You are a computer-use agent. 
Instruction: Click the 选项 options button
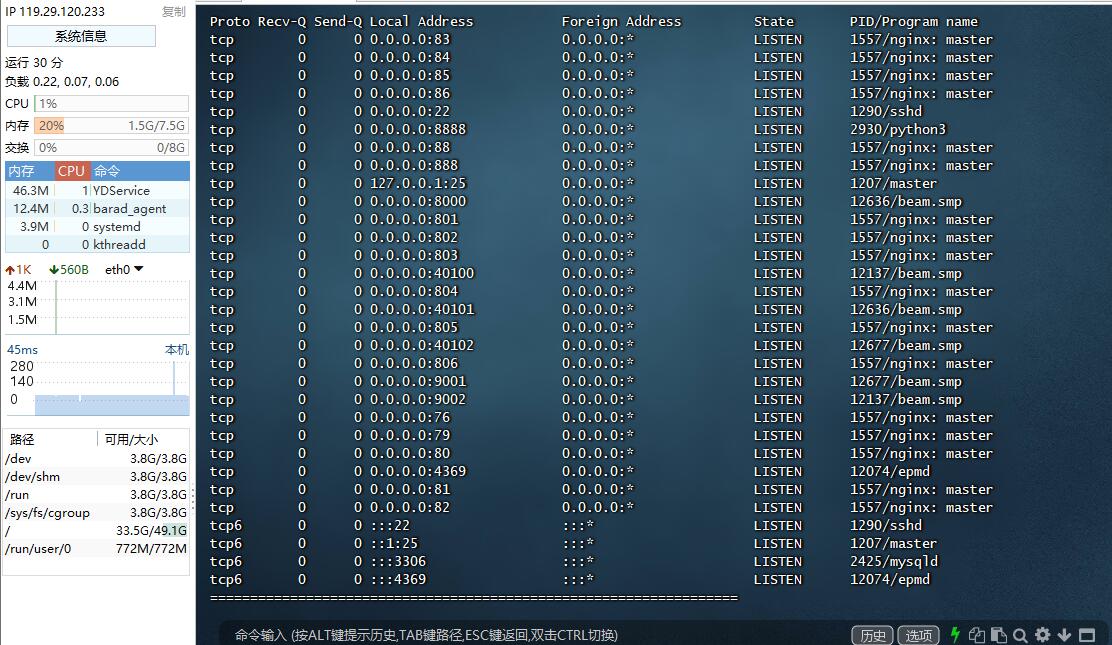pos(918,635)
